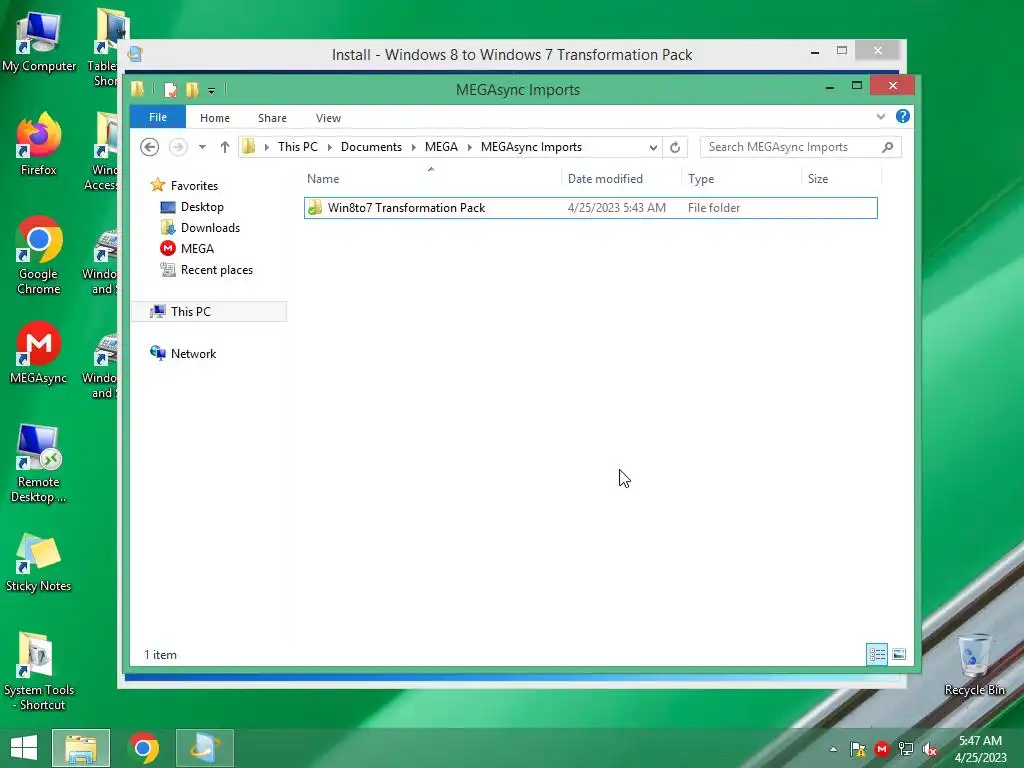
Task: Switch to large icons view layout
Action: 899,654
